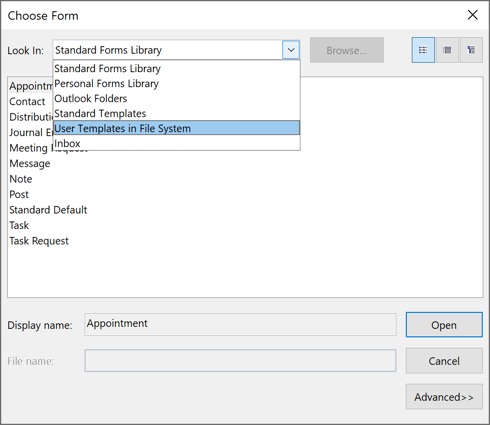
Task: Choose Inbox in the Look In list
Action: tap(176, 143)
